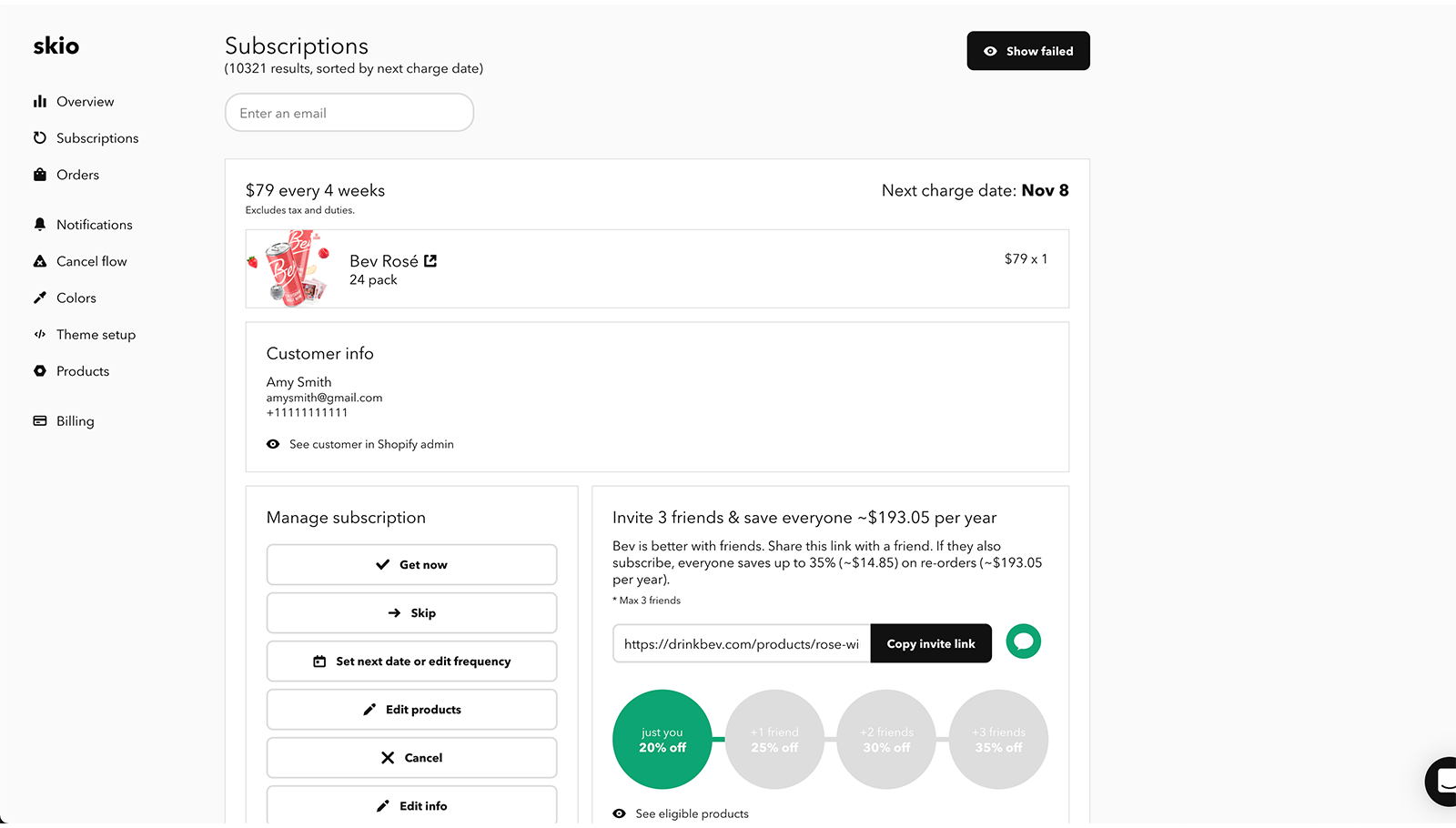Open Theme setup via the code icon
The height and width of the screenshot is (828, 1456).
(x=40, y=334)
